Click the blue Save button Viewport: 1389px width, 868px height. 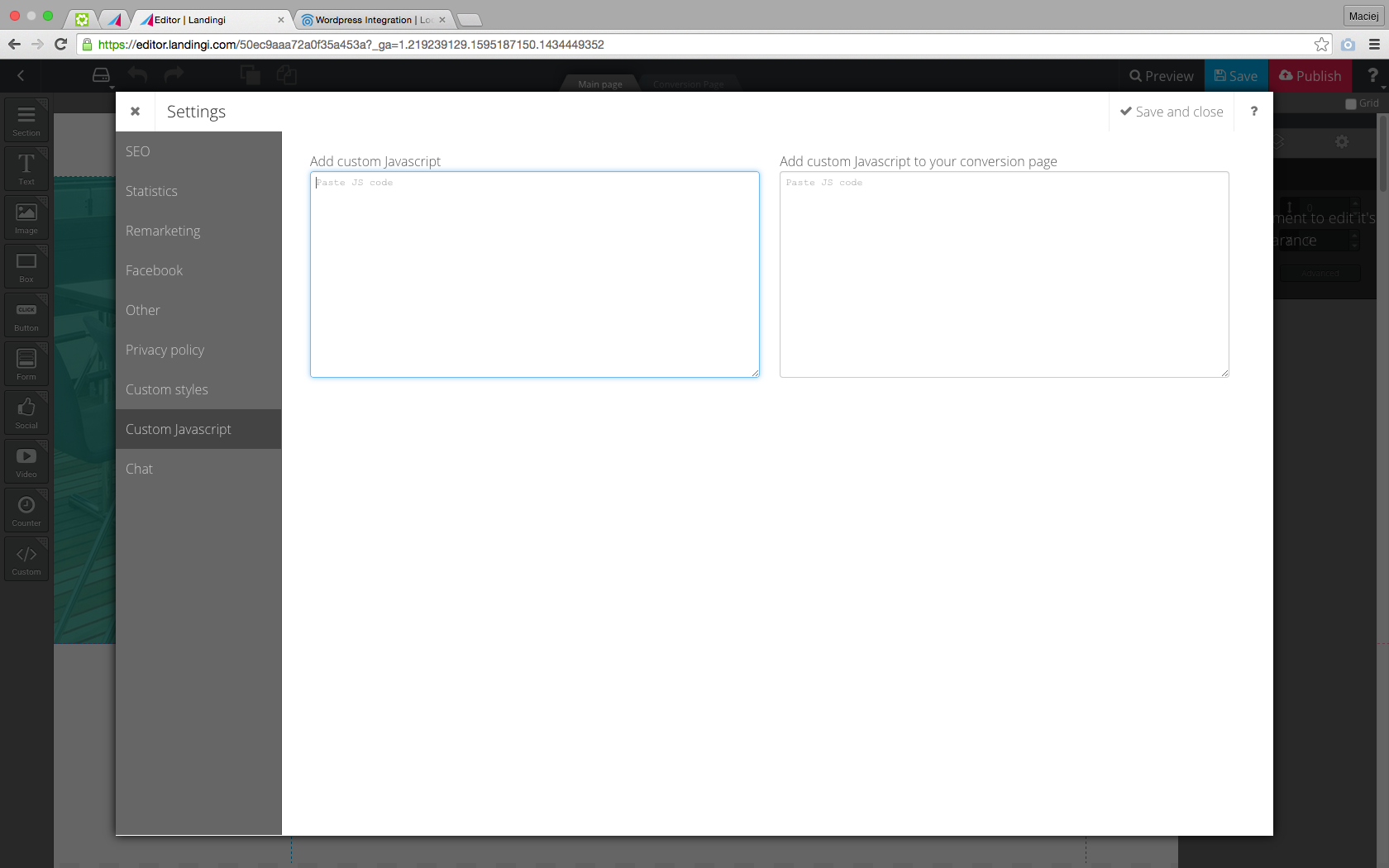click(x=1236, y=76)
